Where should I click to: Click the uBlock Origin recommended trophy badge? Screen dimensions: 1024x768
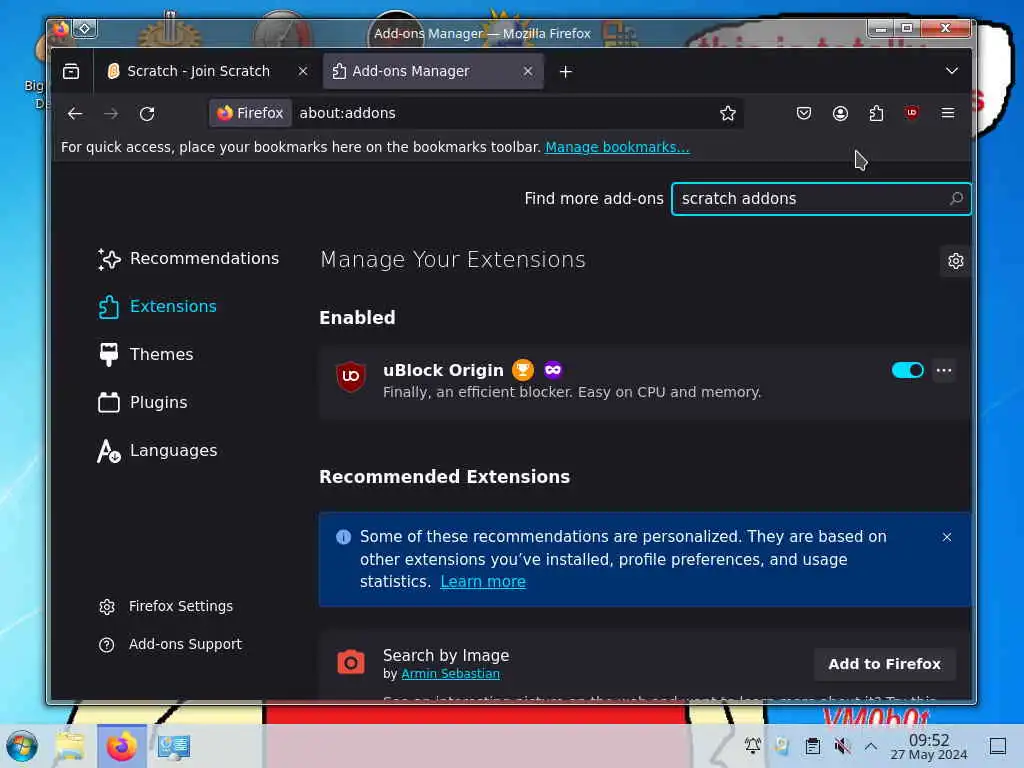coord(522,370)
